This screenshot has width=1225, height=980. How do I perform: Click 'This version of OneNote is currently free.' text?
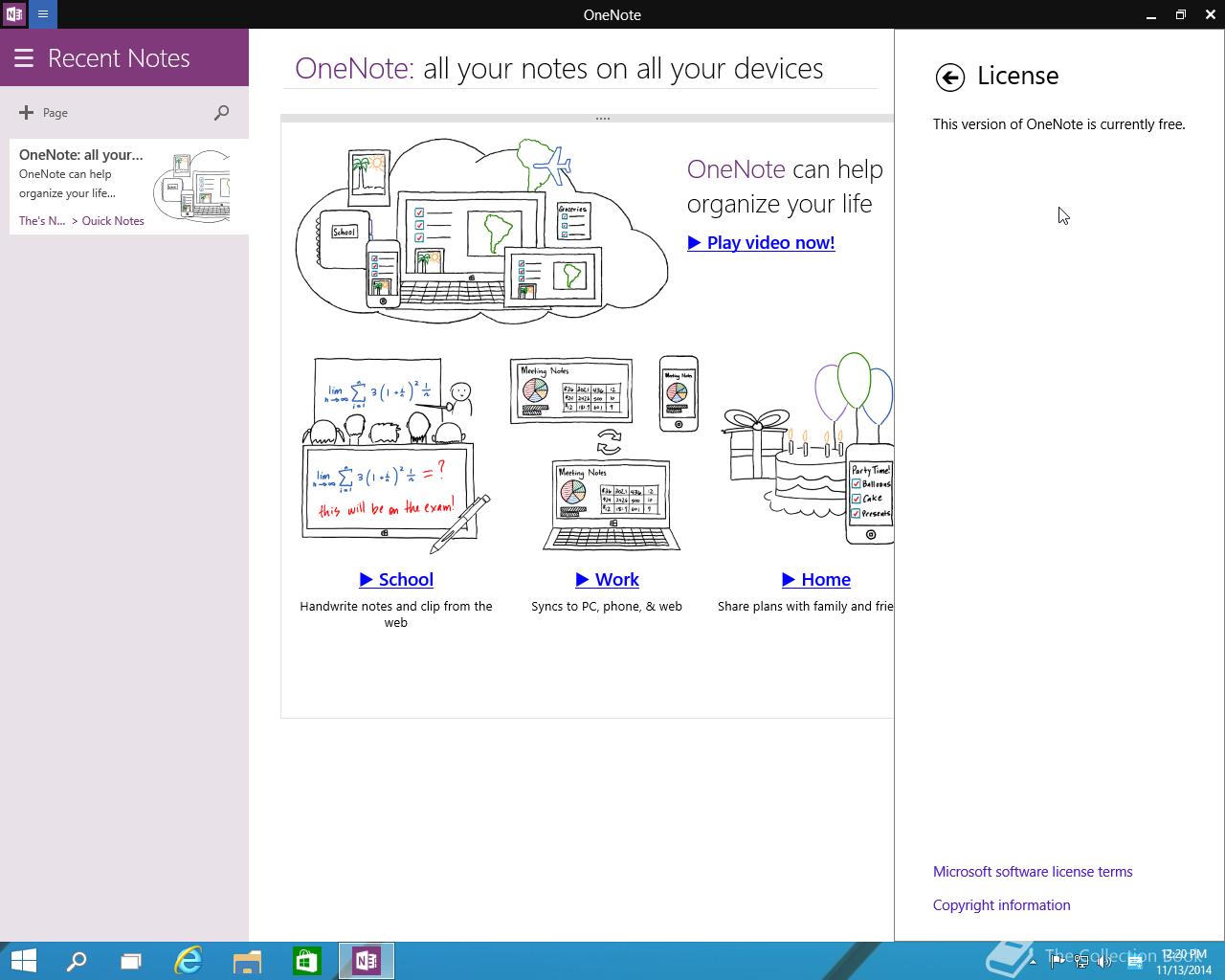tap(1059, 124)
